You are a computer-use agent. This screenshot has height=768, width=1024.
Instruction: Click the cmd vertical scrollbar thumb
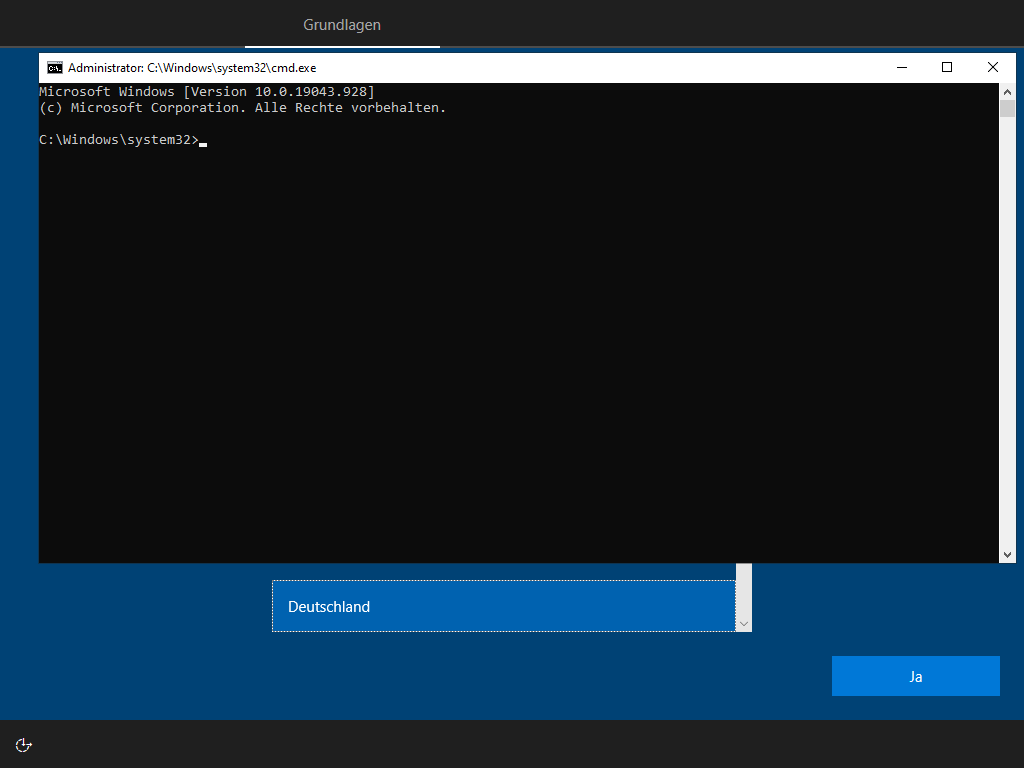click(1007, 108)
